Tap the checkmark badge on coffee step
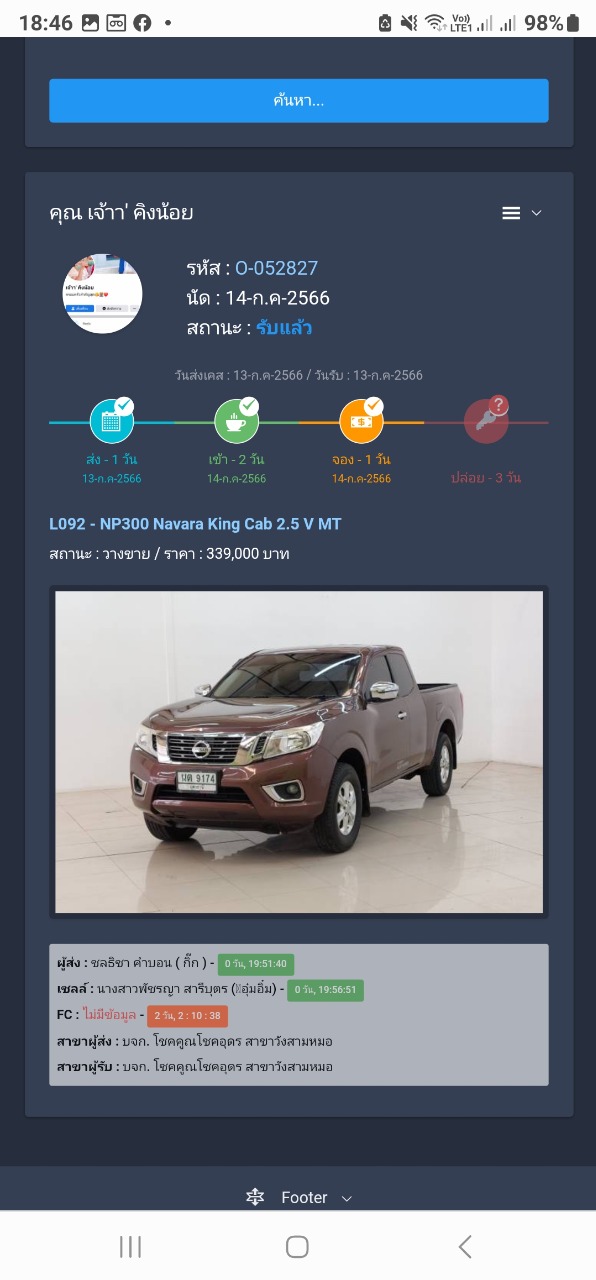 point(249,406)
